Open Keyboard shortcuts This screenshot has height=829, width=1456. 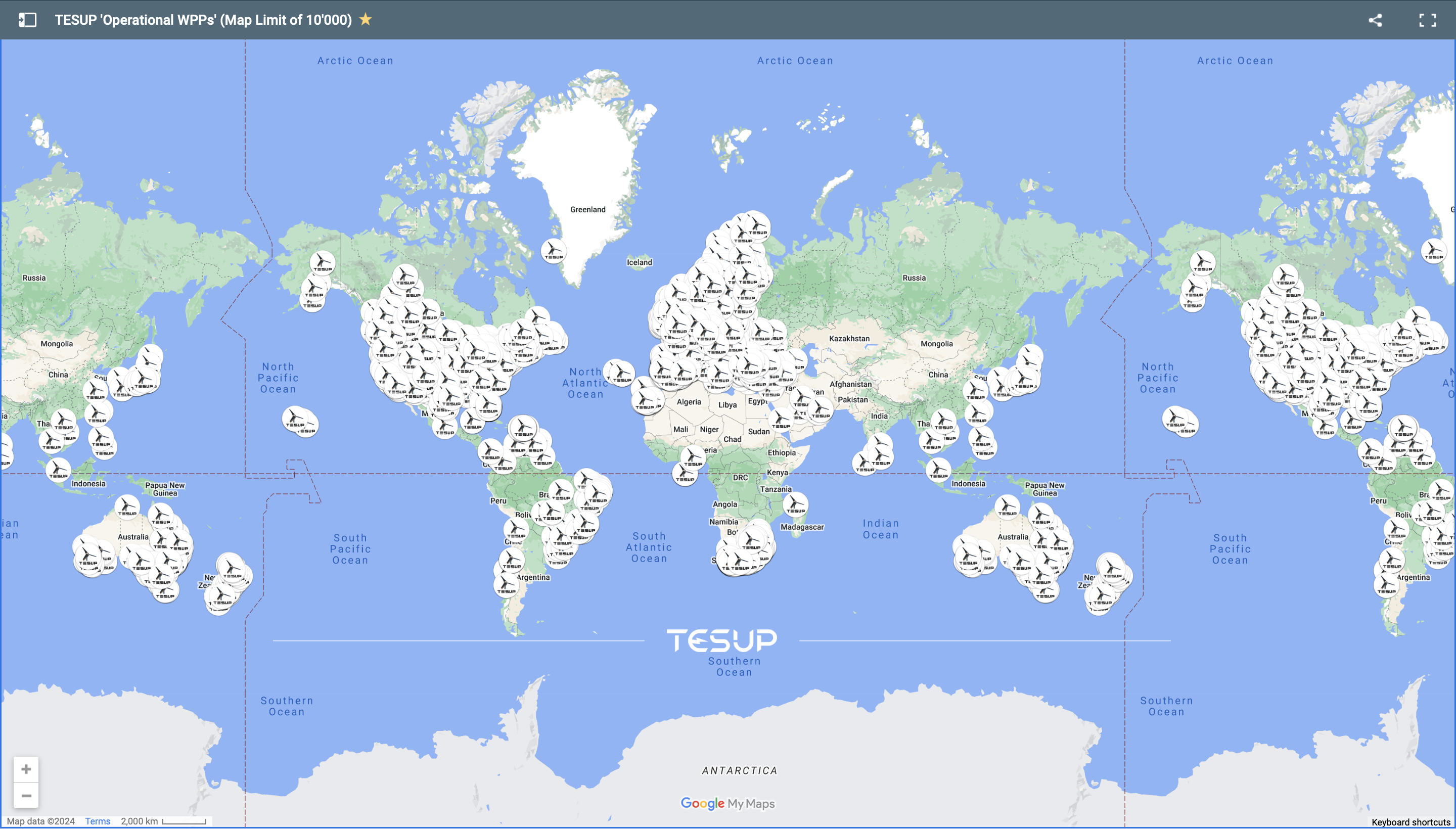tap(1410, 821)
